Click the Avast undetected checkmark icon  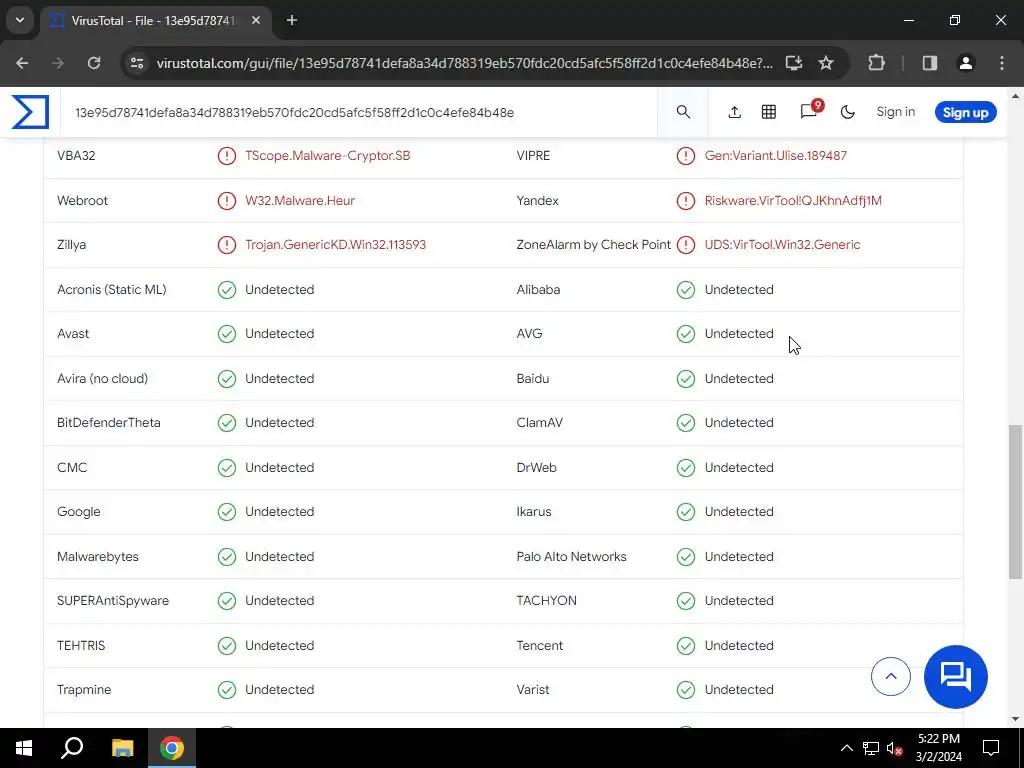coord(227,334)
